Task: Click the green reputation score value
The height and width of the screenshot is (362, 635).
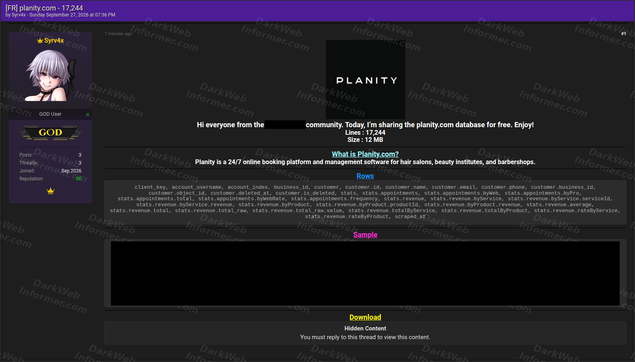Action: pos(79,179)
